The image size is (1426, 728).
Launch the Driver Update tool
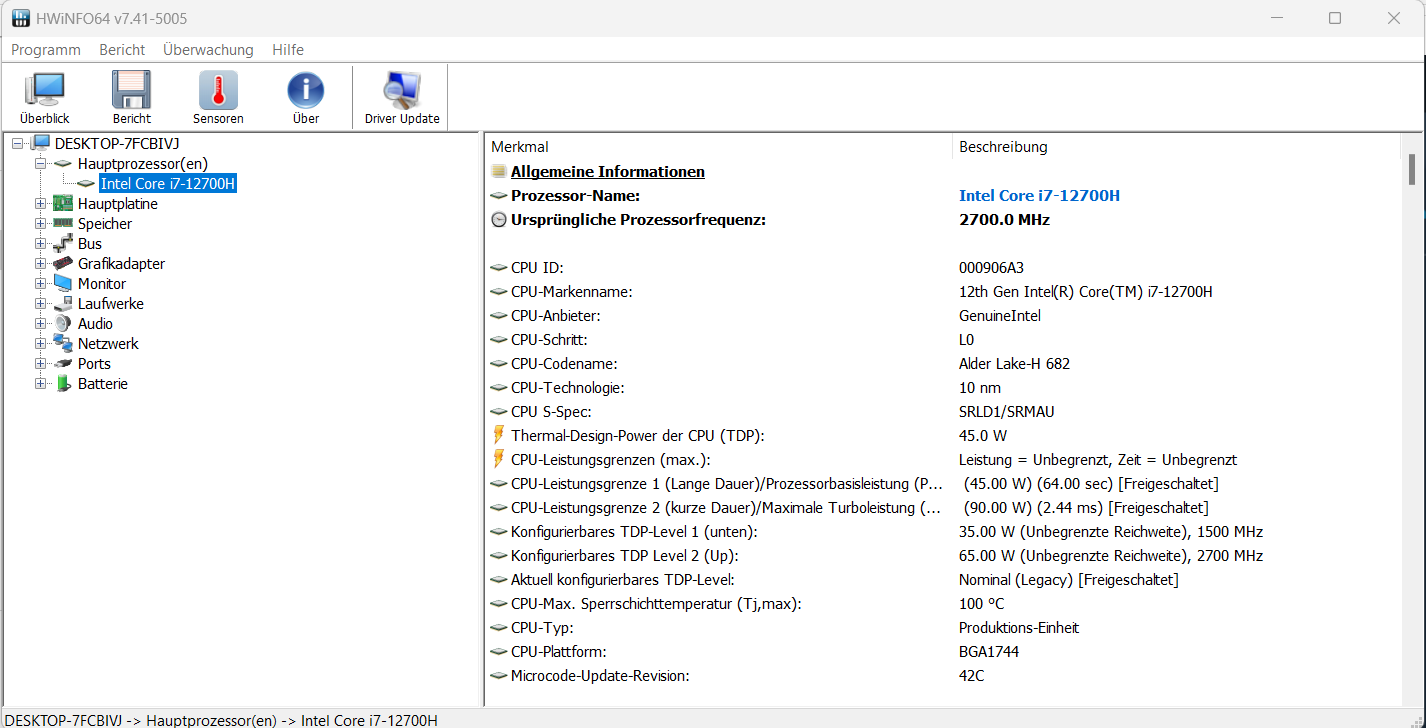coord(402,97)
